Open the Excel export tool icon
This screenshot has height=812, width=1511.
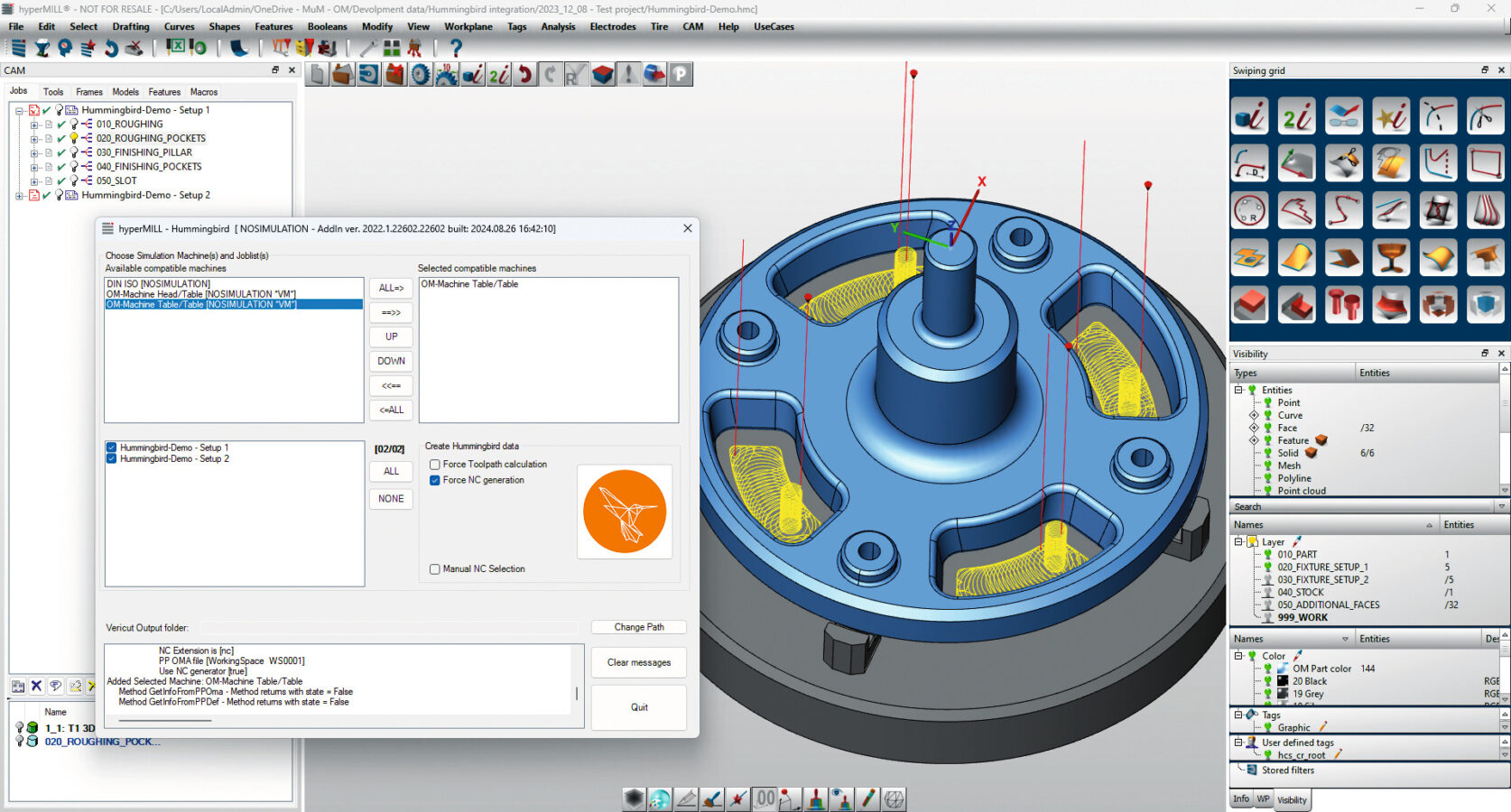pos(177,50)
